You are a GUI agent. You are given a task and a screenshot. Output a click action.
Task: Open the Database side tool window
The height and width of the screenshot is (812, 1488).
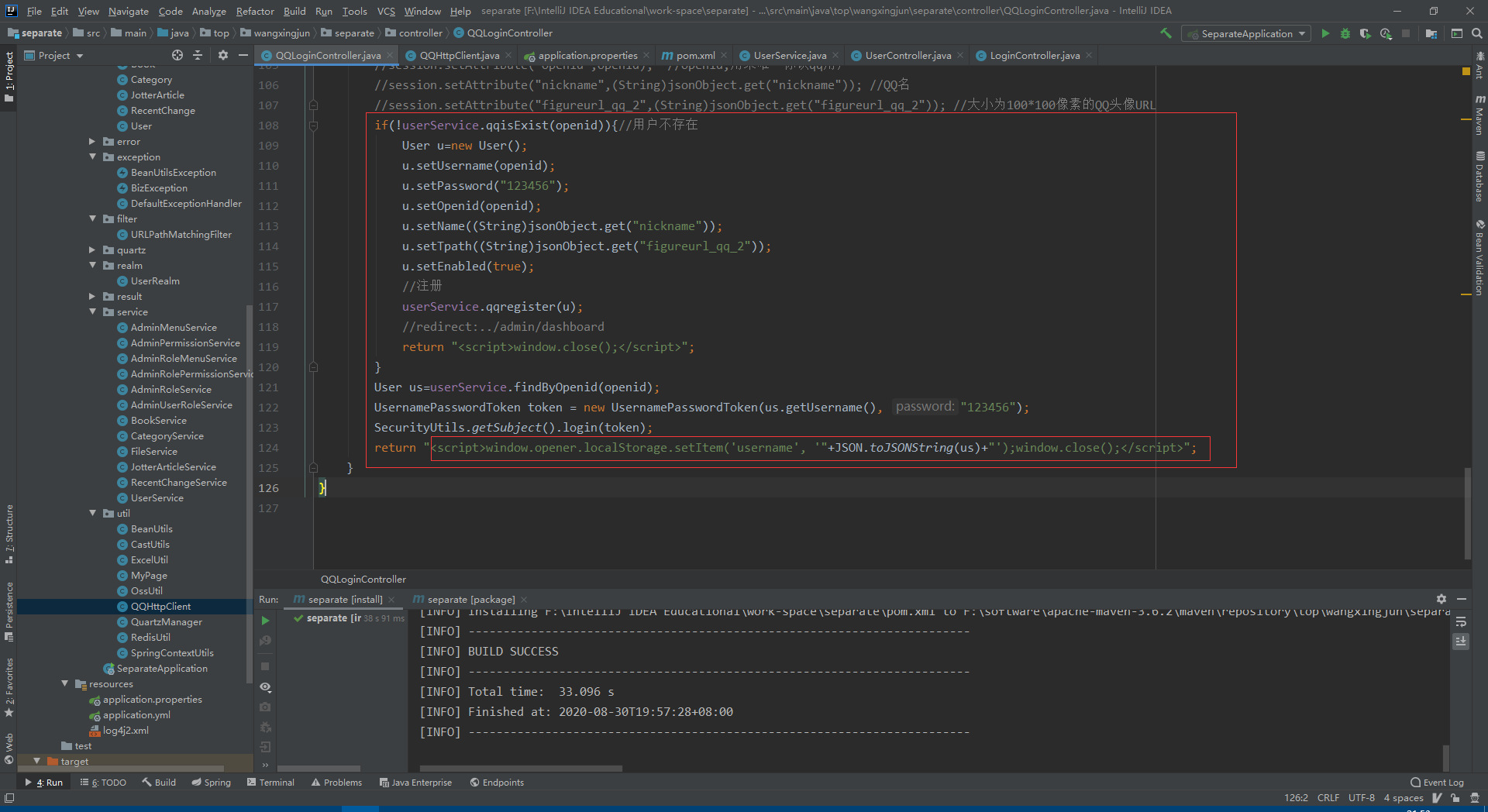pos(1479,176)
